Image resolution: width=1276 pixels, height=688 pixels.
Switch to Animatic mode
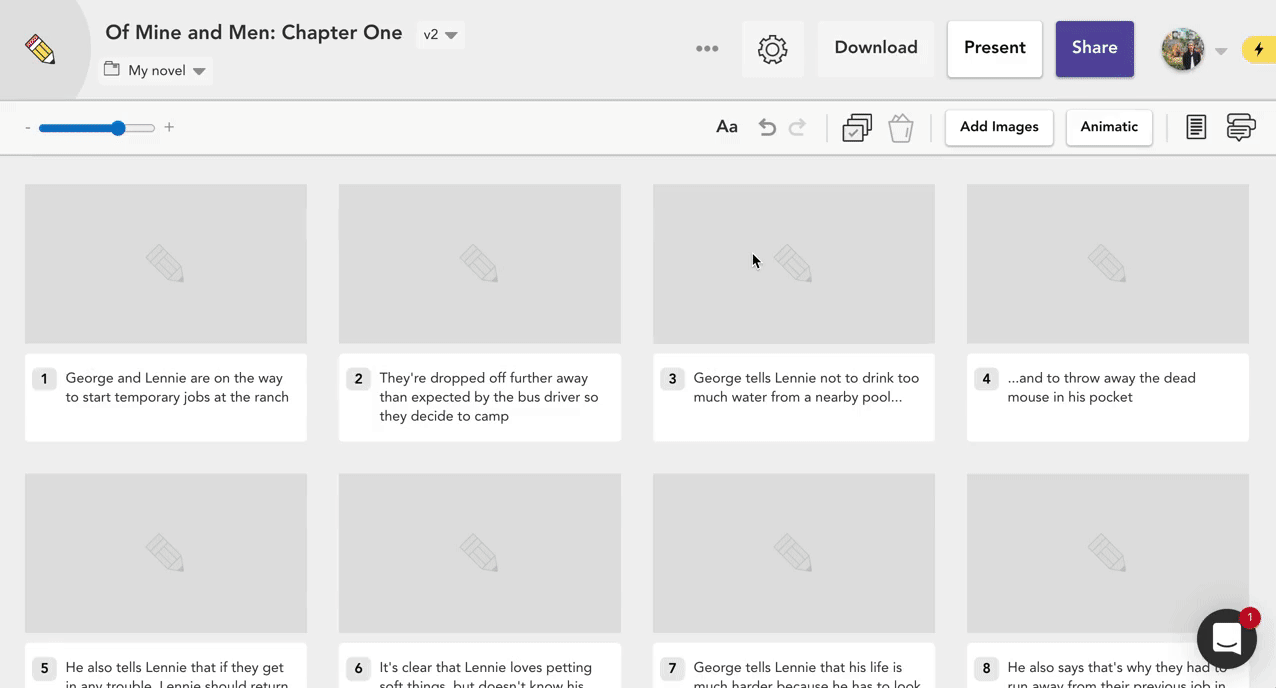(1109, 127)
